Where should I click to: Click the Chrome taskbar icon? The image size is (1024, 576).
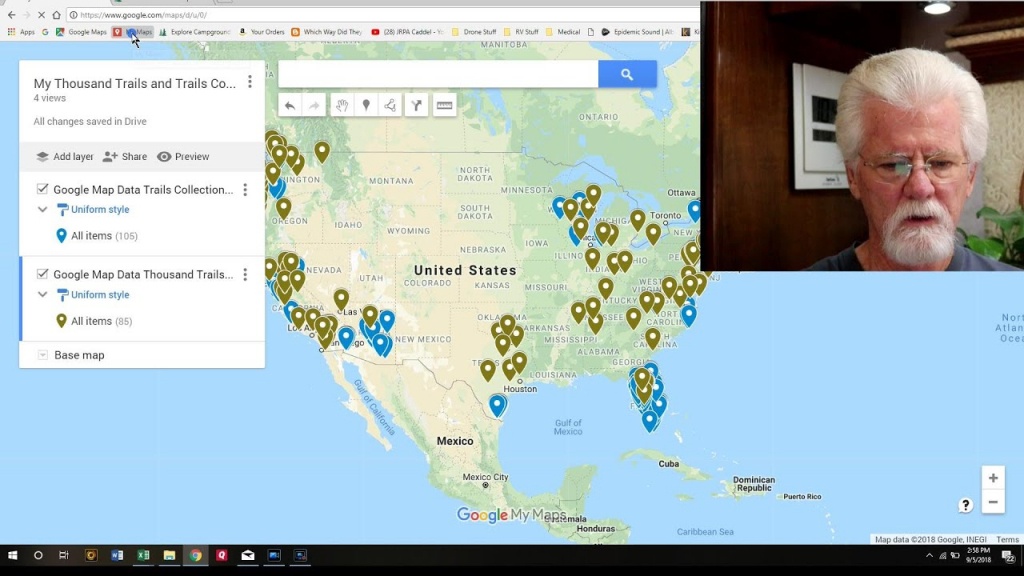coord(195,555)
